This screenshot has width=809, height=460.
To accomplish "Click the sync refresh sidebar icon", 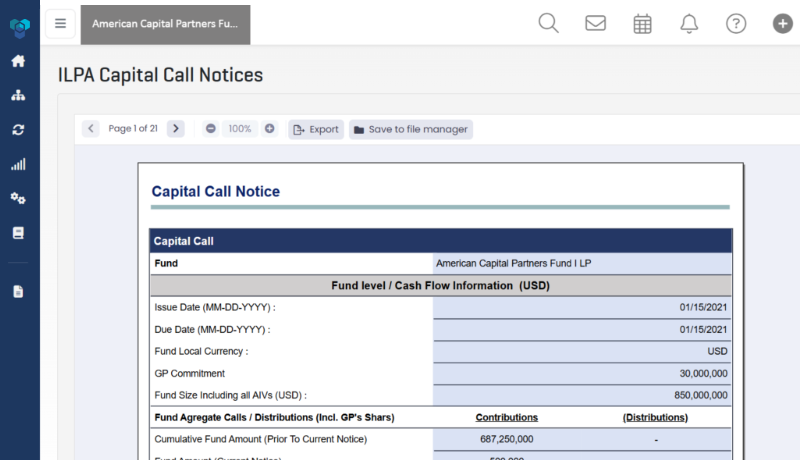I will coord(18,130).
